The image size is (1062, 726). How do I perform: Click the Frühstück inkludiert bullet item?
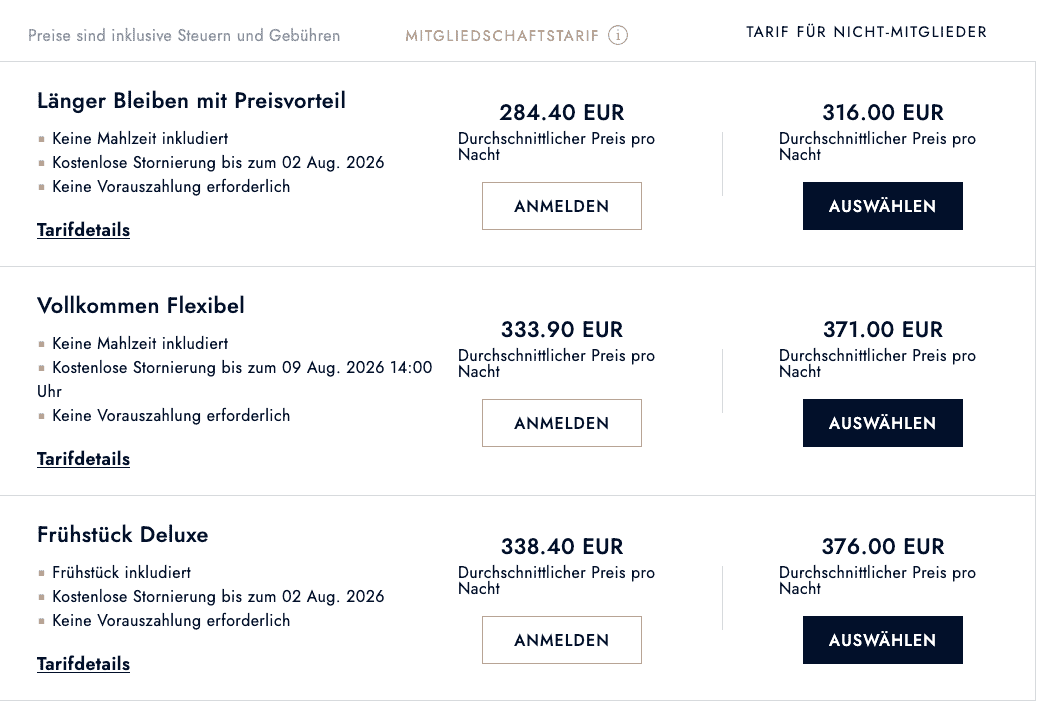(121, 572)
